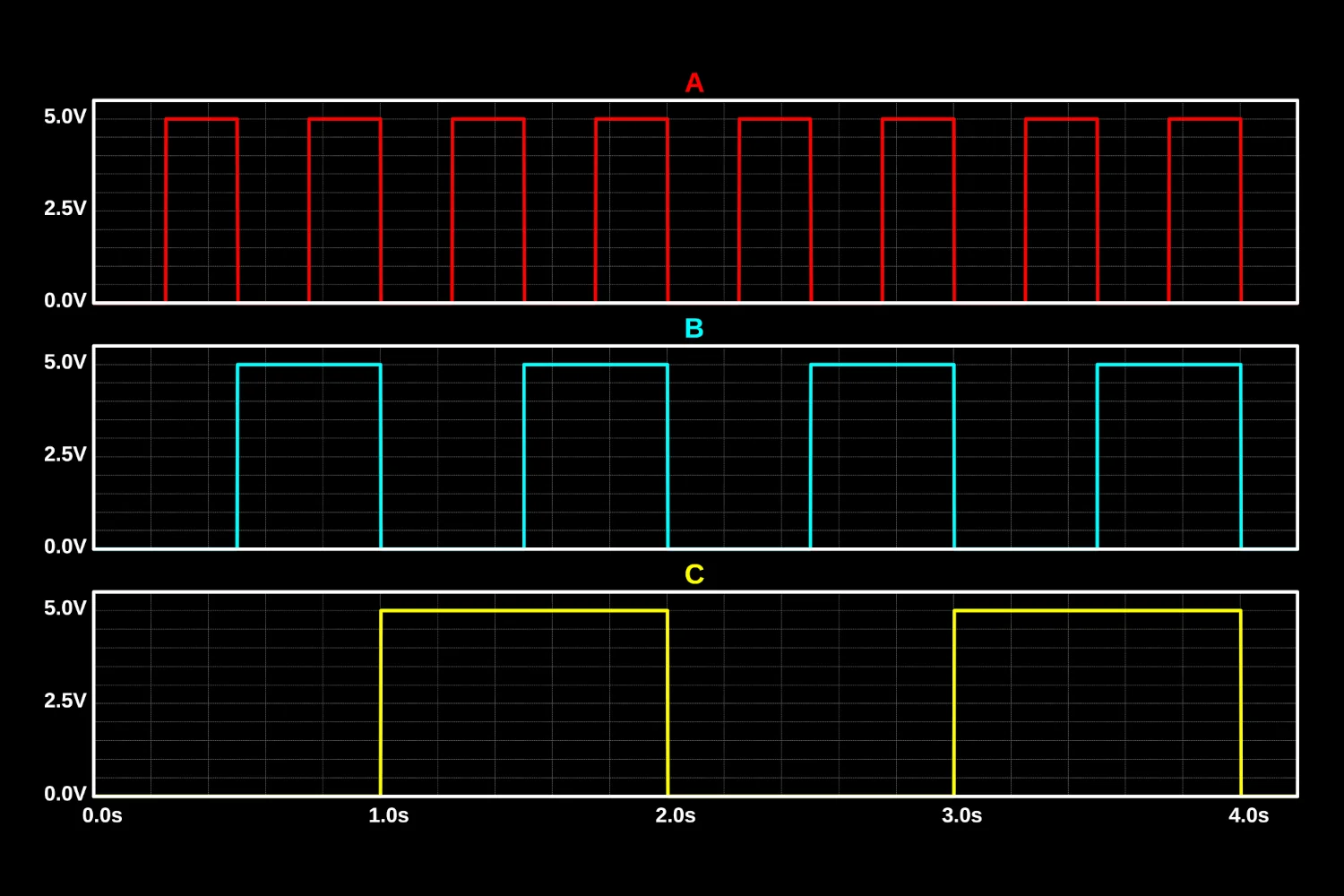Click the 4.0s time axis label
The image size is (1344, 896).
click(1249, 815)
